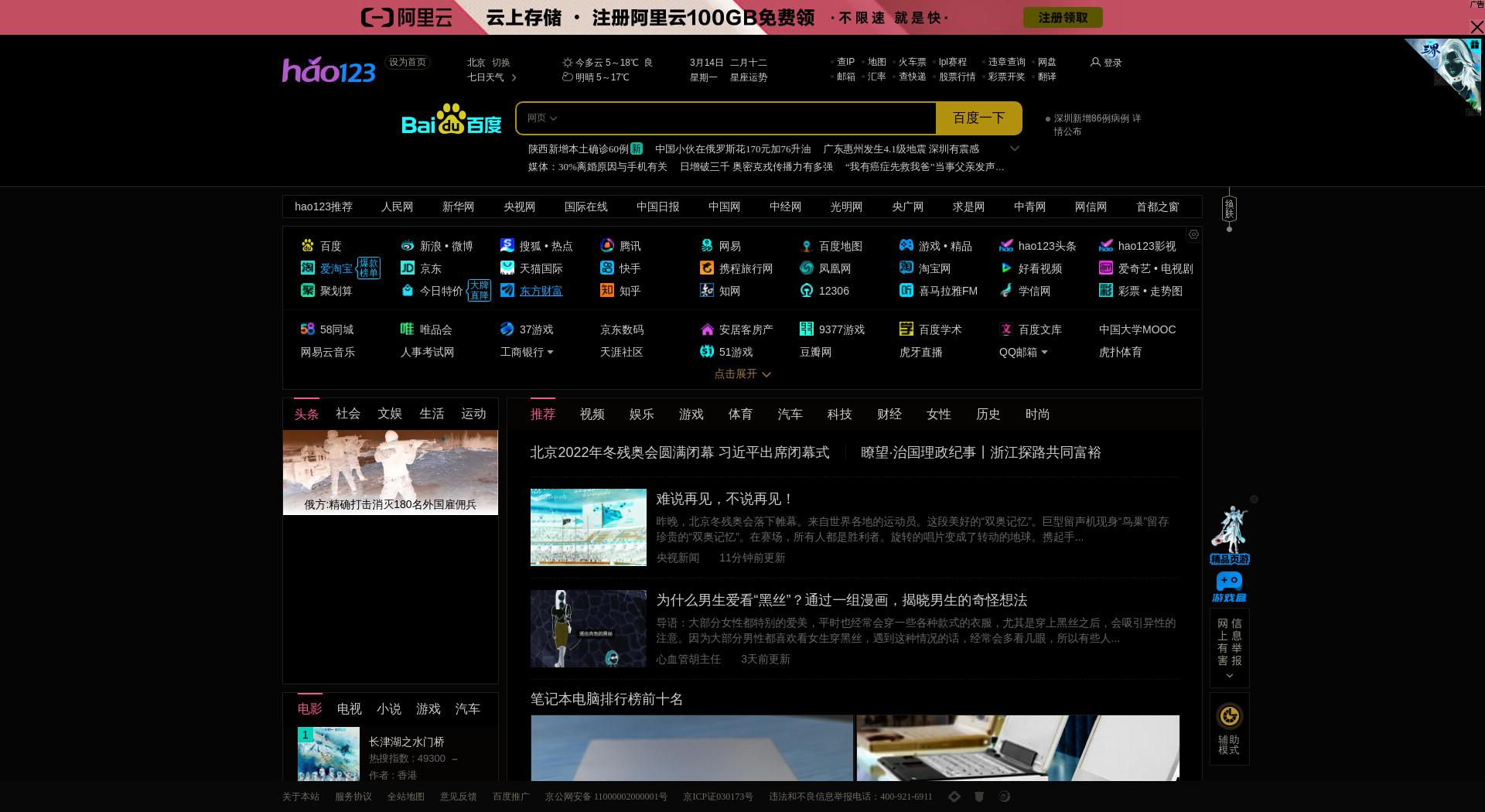
Task: Click the Tmall cat icon
Action: tap(507, 268)
